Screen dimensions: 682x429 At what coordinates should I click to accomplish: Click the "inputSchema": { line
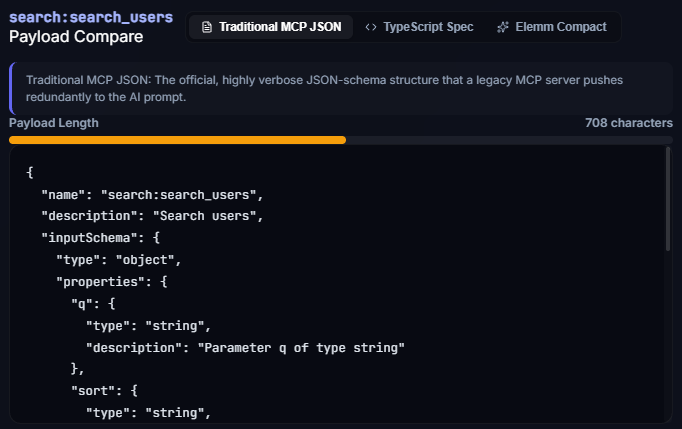(x=100, y=238)
